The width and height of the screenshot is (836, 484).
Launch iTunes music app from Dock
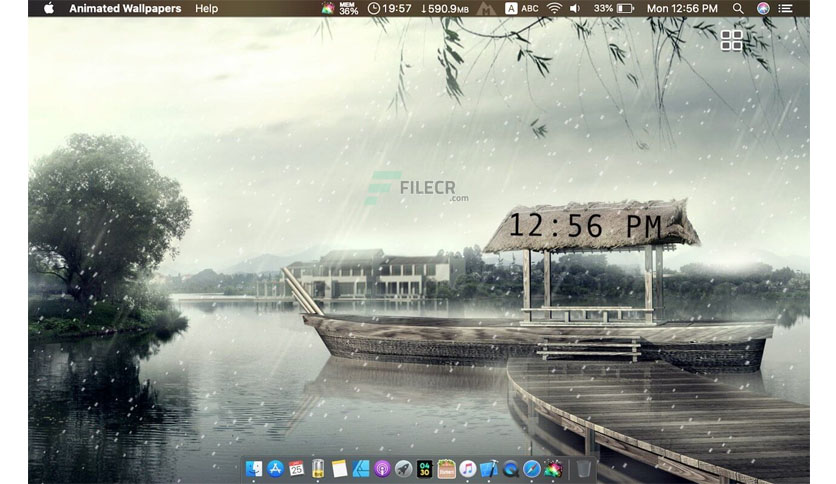click(x=468, y=469)
